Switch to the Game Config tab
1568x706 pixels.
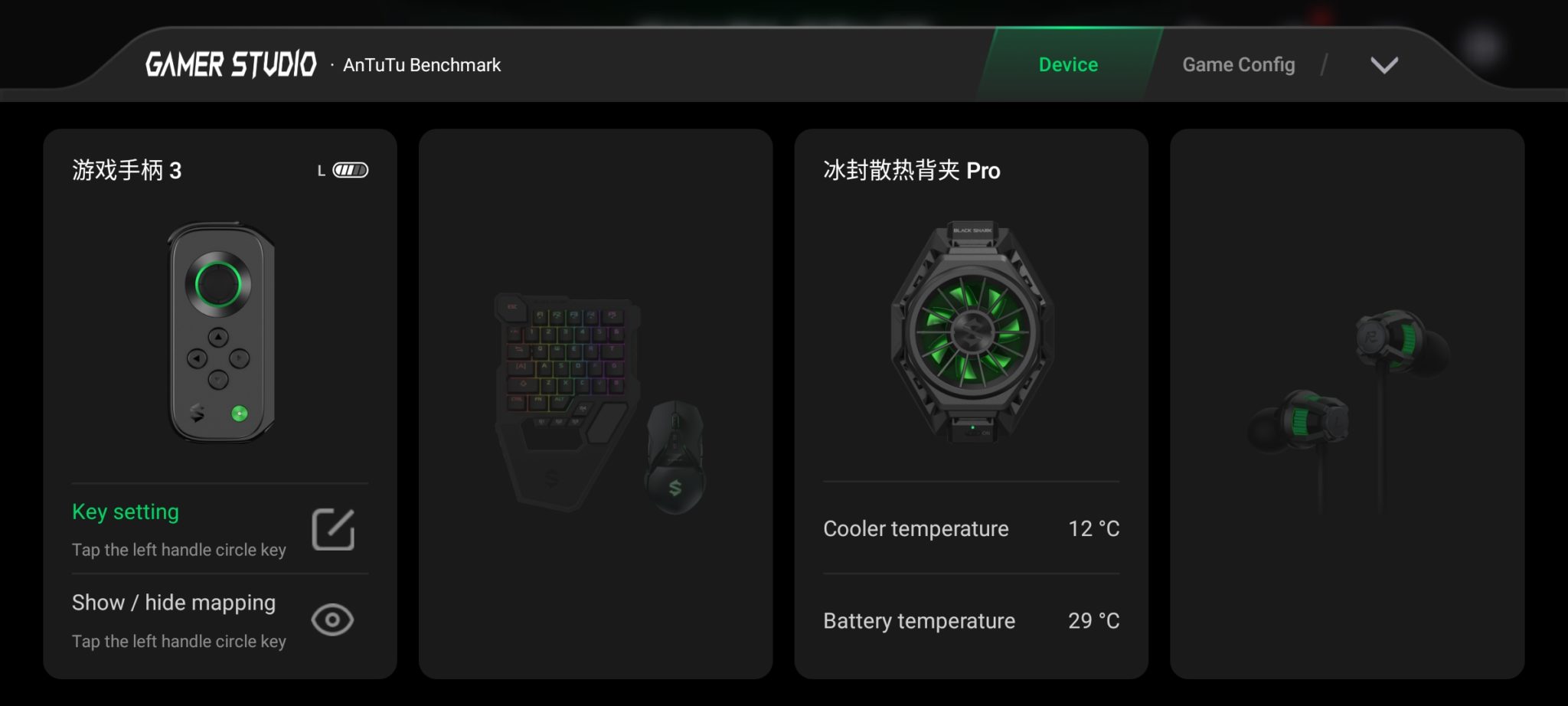(x=1239, y=65)
